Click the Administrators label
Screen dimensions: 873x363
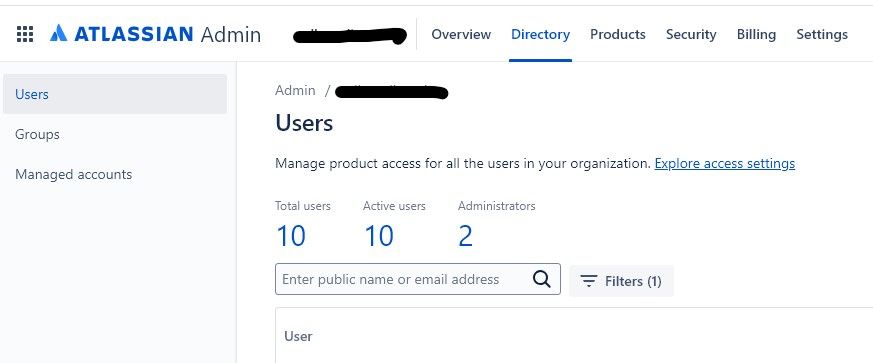click(x=497, y=206)
